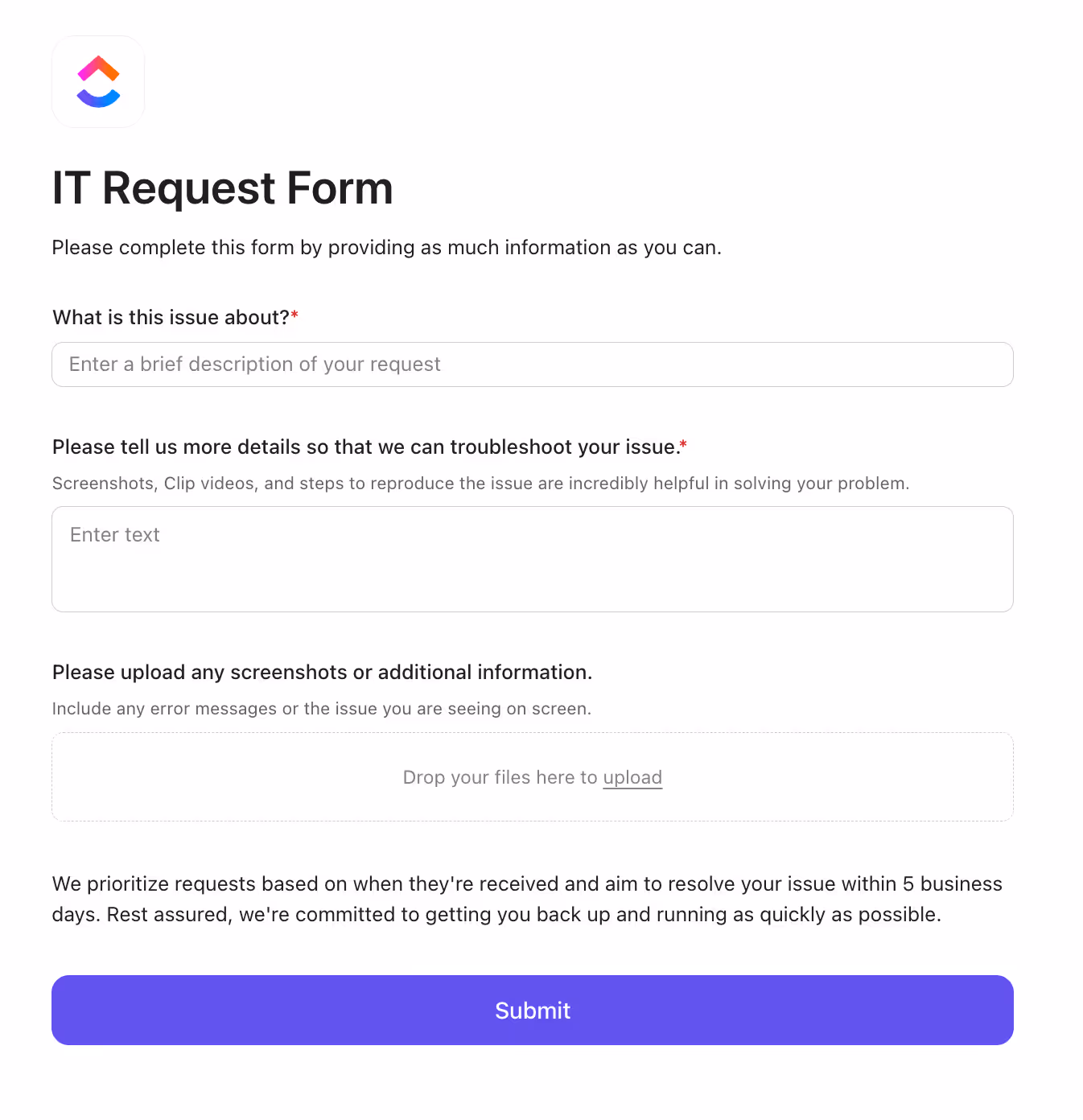
Task: Click the red asterisk on the details question
Action: pyautogui.click(x=683, y=445)
